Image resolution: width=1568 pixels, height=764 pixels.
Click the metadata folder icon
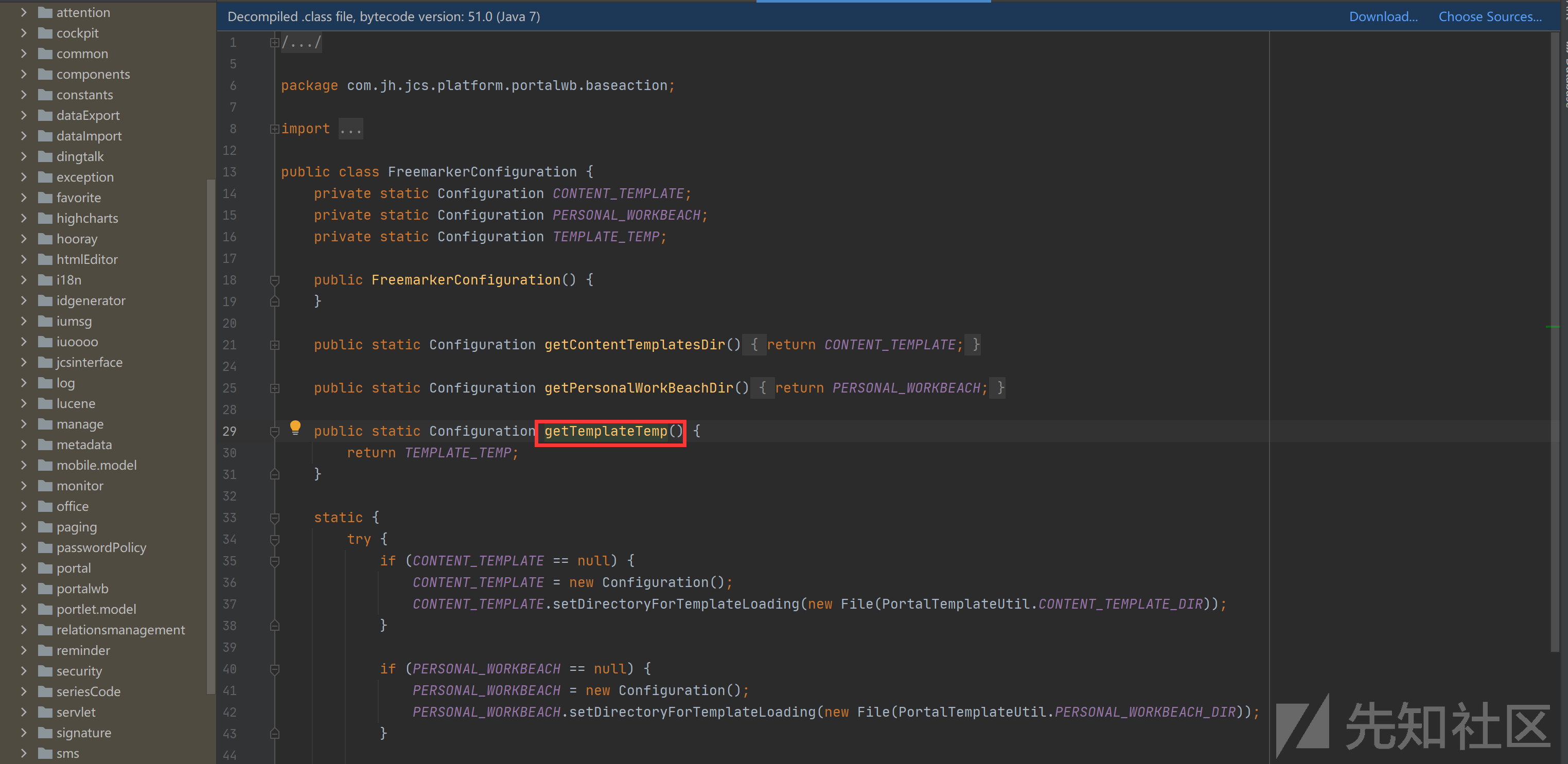pos(45,445)
